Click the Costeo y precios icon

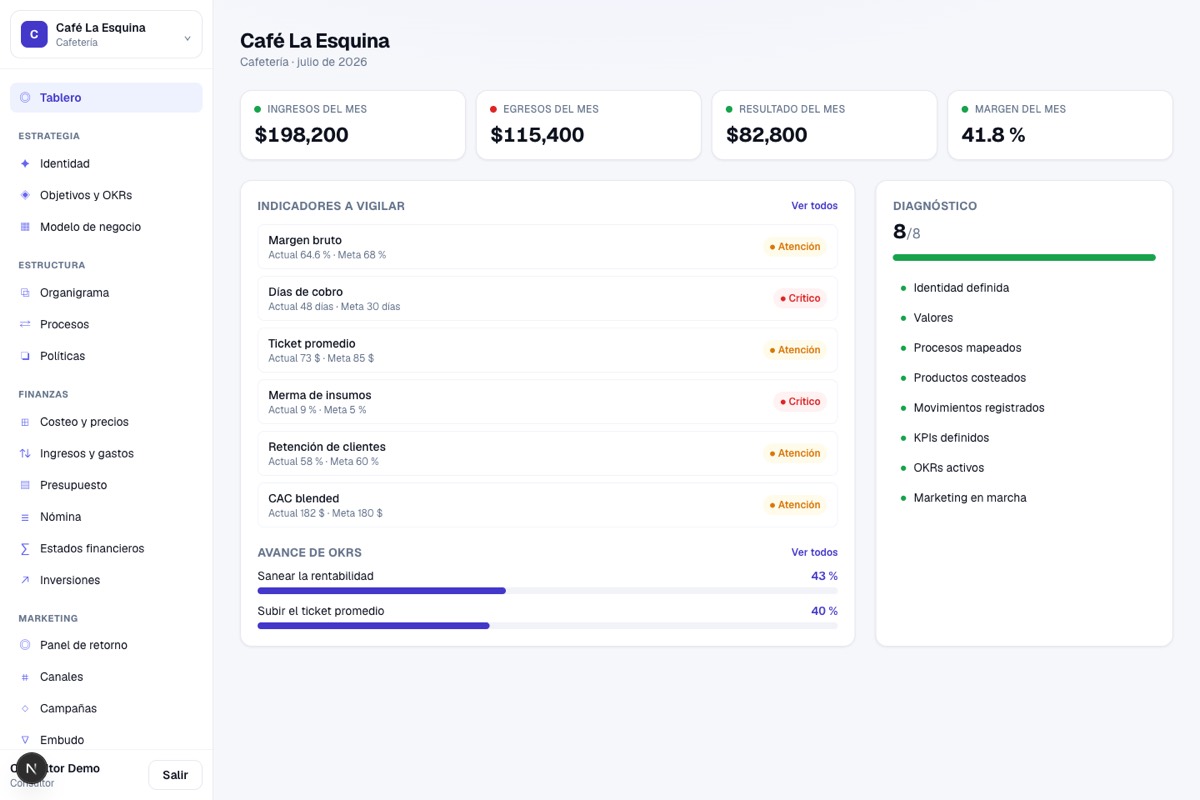(25, 422)
